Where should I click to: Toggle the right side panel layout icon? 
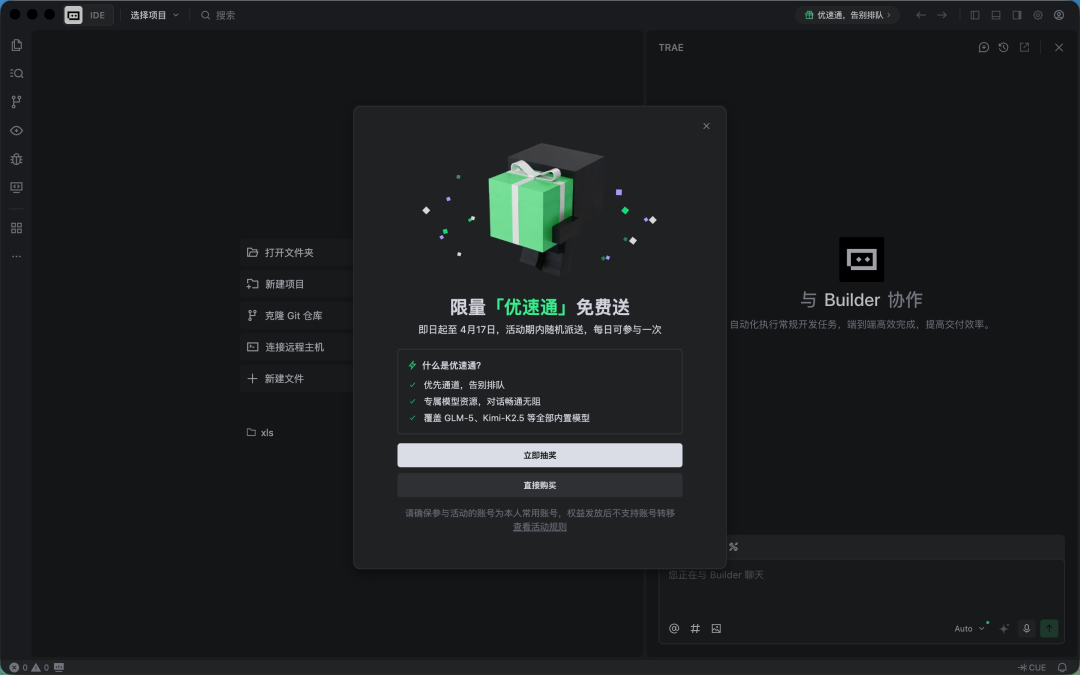(x=1017, y=15)
